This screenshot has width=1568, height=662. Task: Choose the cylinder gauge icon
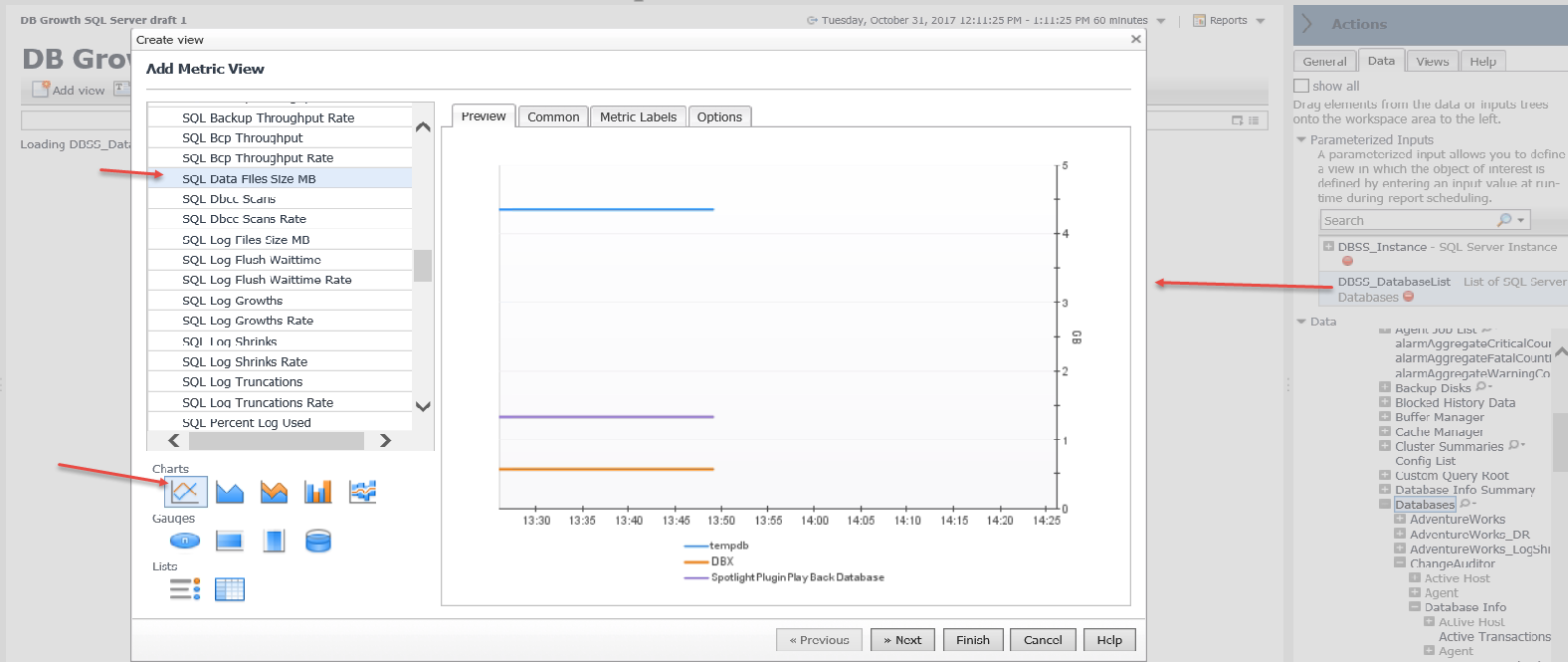point(318,541)
